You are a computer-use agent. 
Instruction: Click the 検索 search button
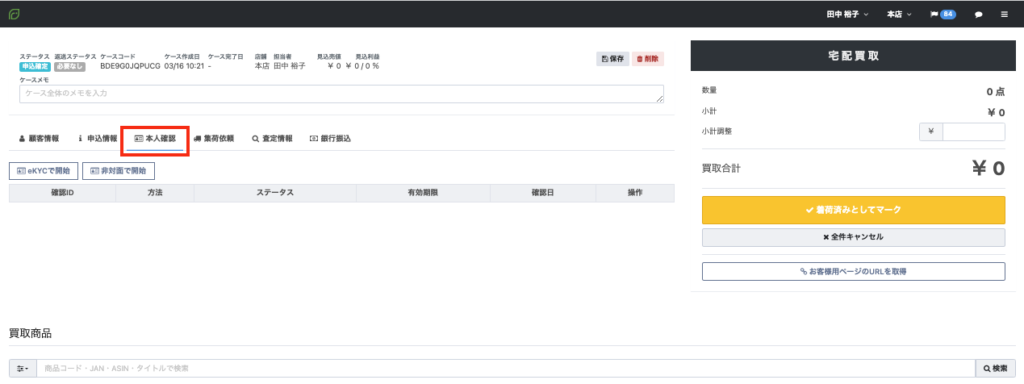[x=995, y=368]
